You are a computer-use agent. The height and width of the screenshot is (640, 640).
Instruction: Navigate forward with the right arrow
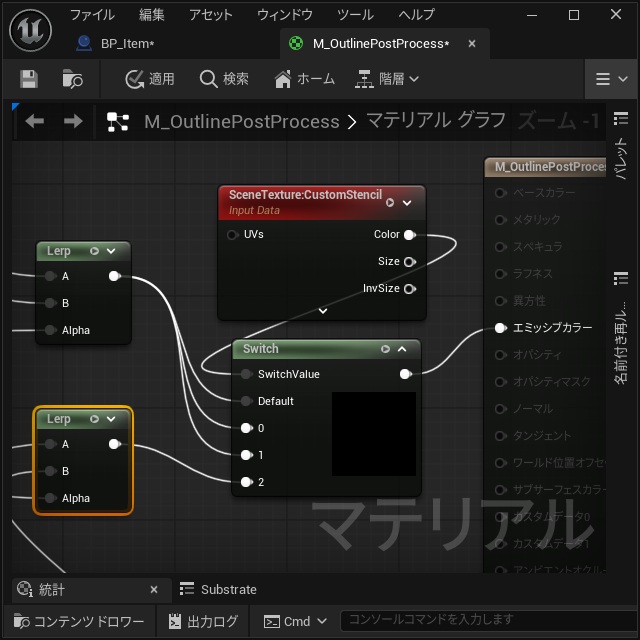point(73,121)
